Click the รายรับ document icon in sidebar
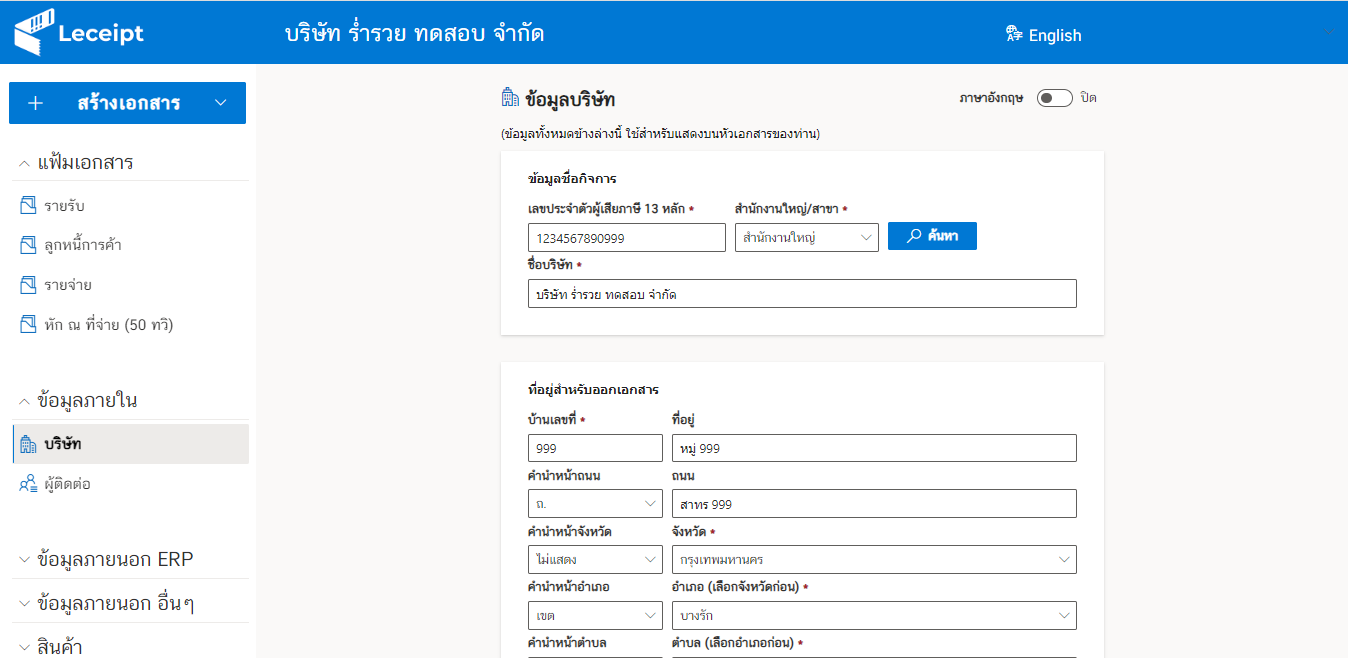 coord(28,206)
